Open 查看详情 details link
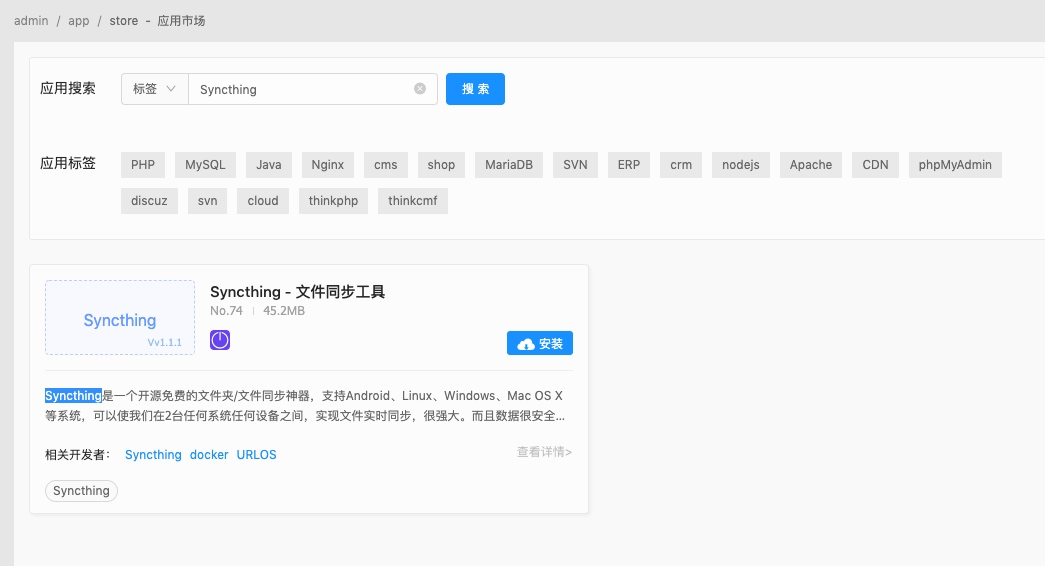 (x=544, y=452)
